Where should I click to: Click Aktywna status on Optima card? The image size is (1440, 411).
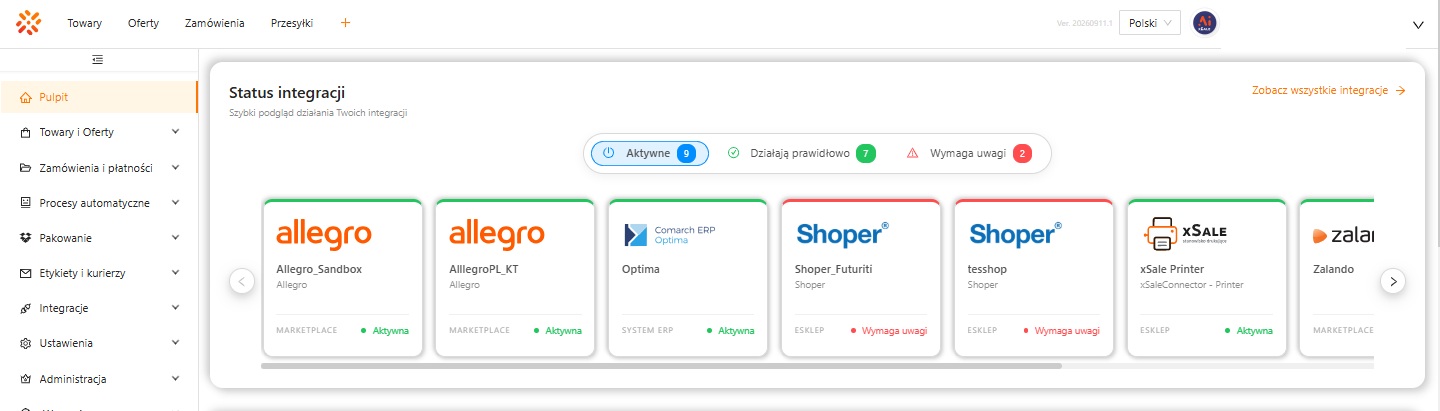[731, 330]
